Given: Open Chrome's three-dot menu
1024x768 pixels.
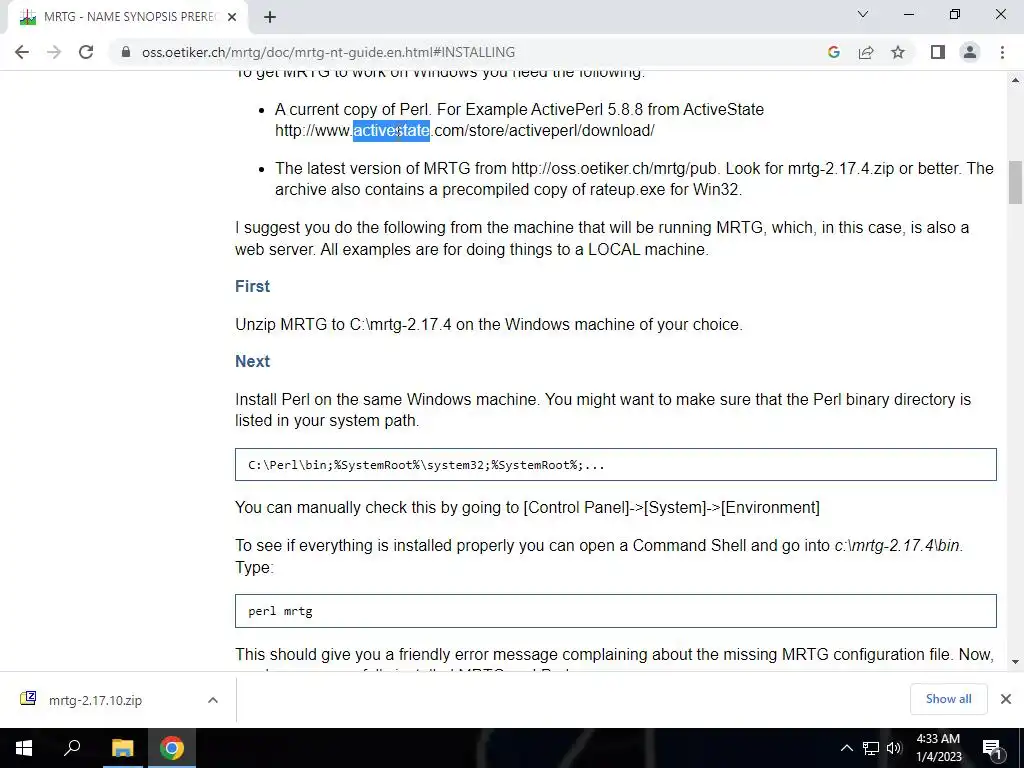Looking at the screenshot, I should click(x=1002, y=52).
